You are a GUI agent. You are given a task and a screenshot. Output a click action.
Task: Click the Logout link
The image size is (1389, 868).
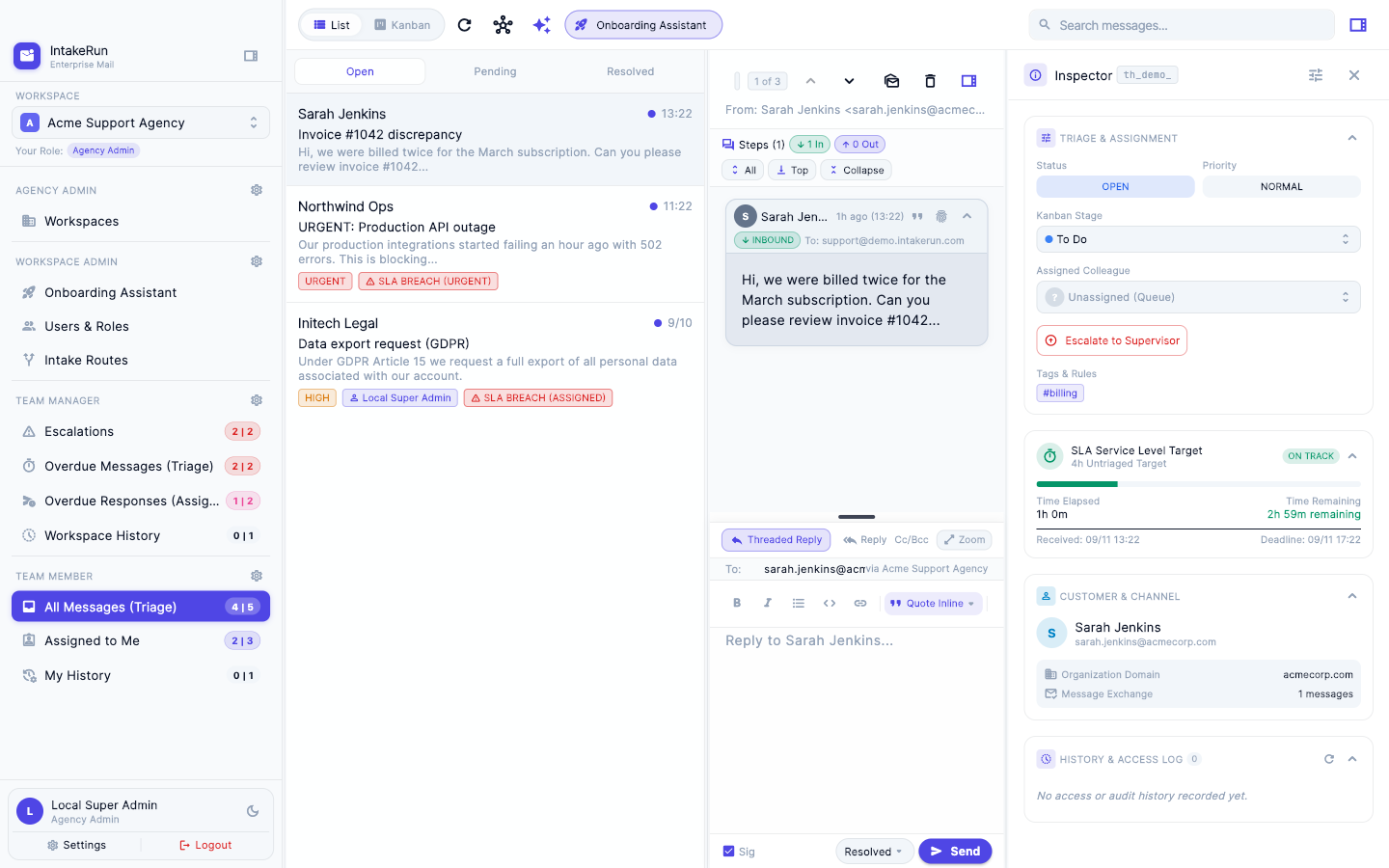[x=205, y=845]
